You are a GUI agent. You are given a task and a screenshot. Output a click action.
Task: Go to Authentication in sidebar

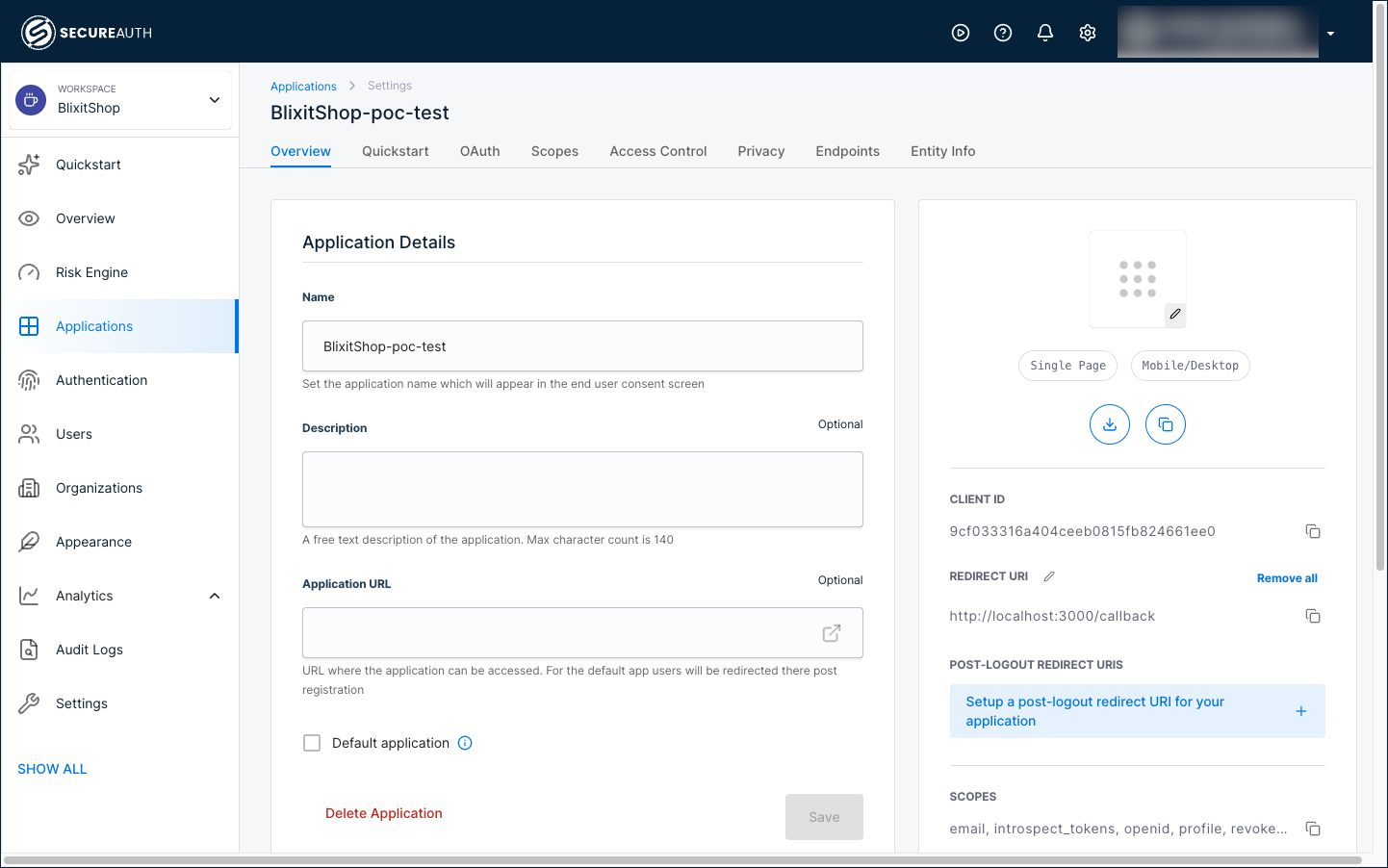click(119, 380)
